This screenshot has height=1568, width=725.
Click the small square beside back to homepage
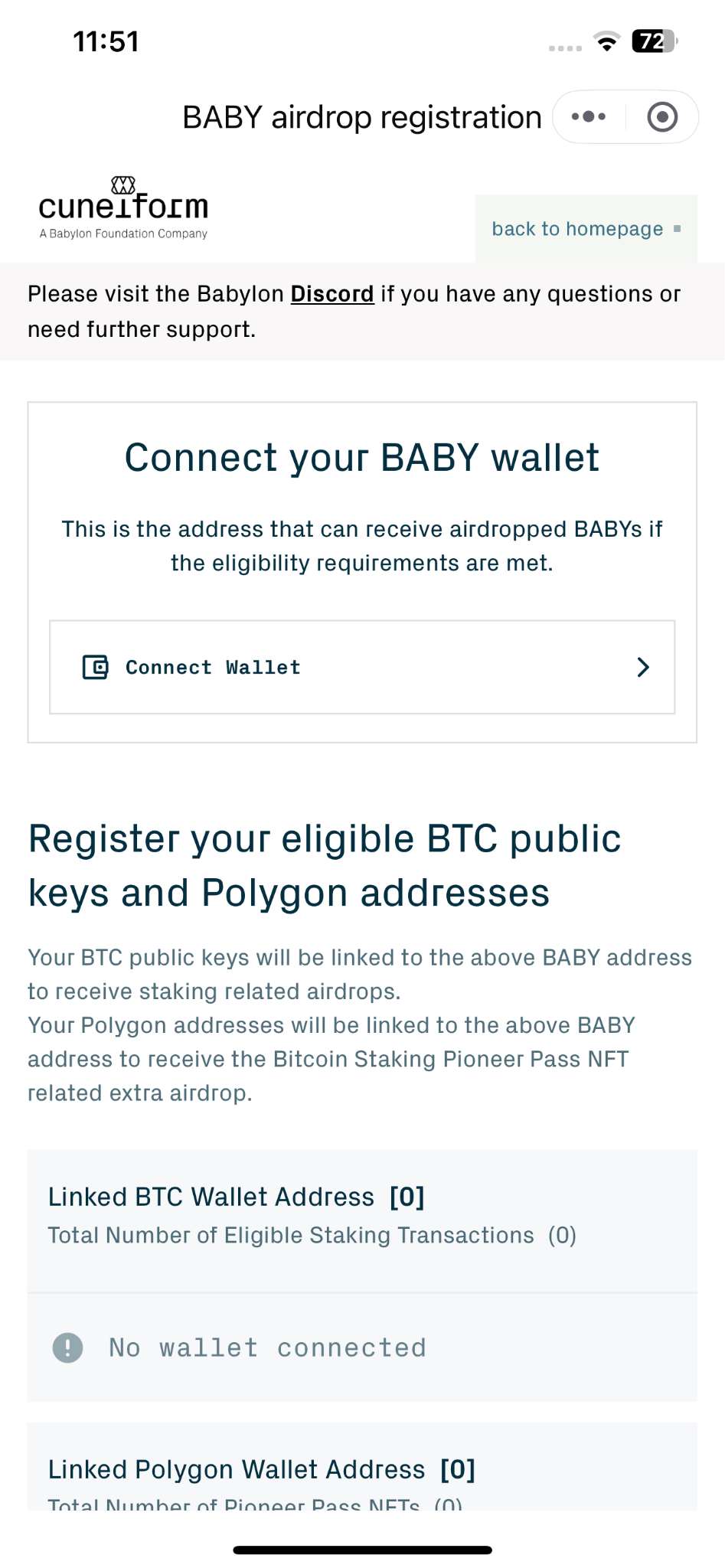pos(677,229)
